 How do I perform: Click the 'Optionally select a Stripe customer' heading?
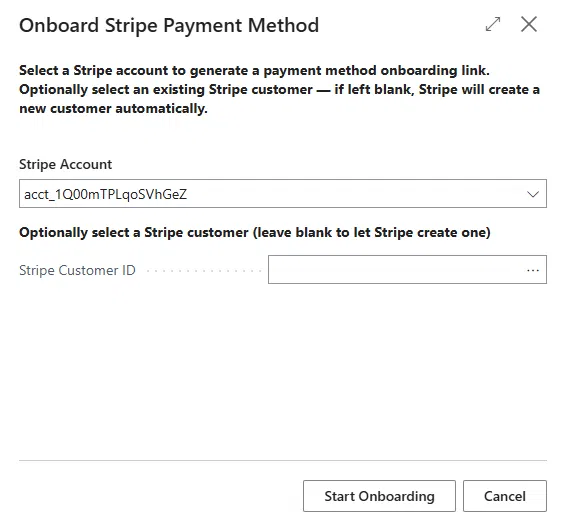click(x=255, y=232)
